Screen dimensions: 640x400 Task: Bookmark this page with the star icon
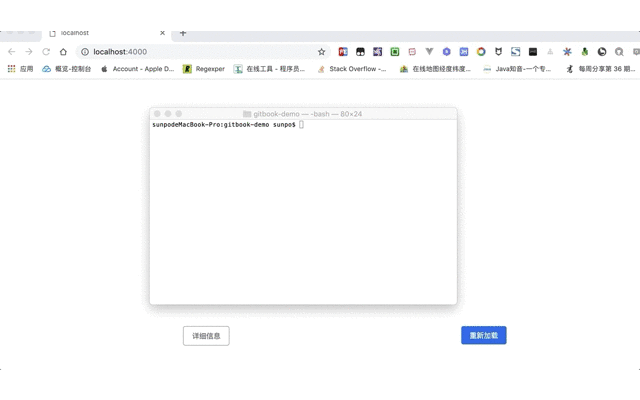click(321, 51)
